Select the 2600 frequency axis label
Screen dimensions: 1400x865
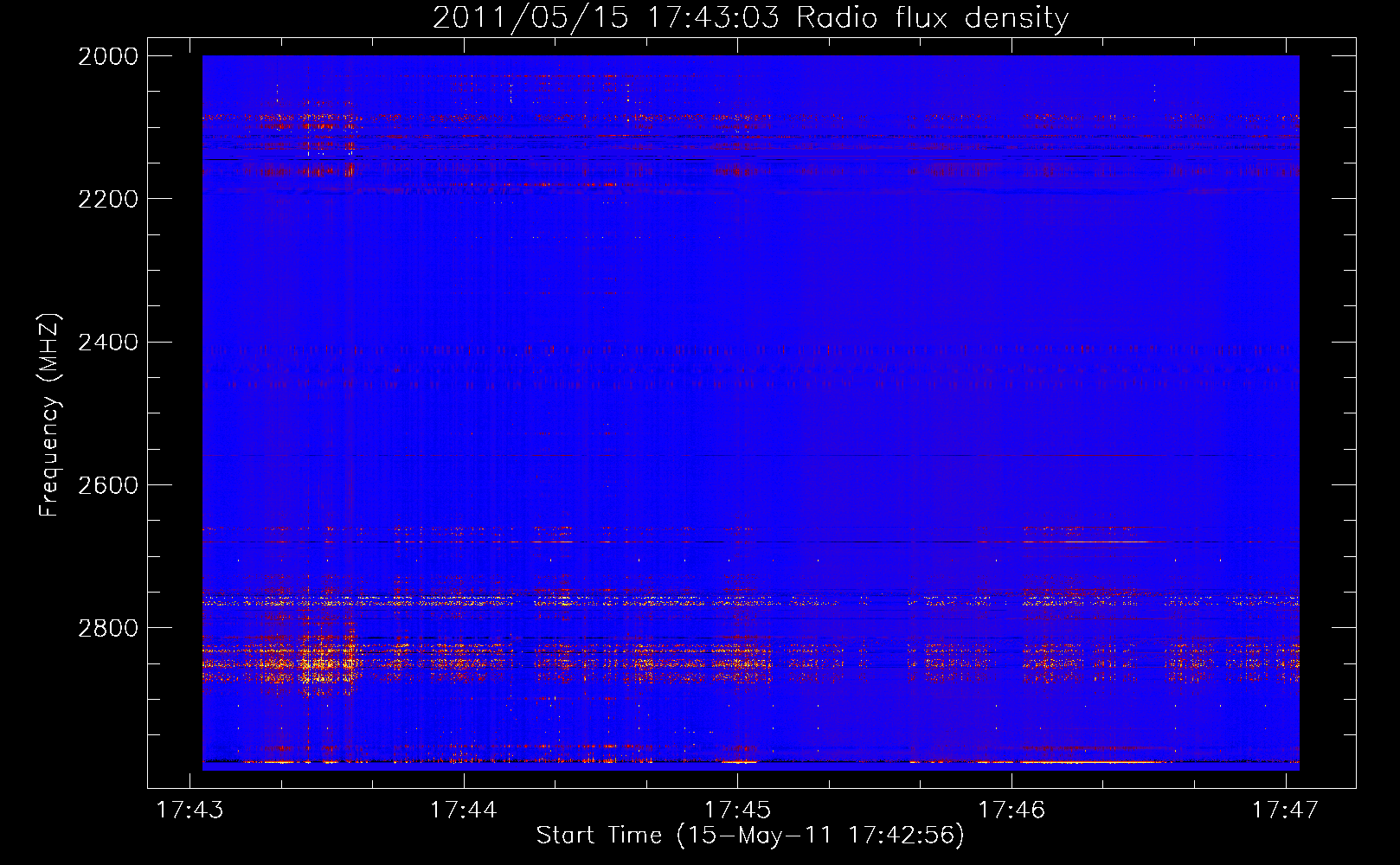[108, 485]
